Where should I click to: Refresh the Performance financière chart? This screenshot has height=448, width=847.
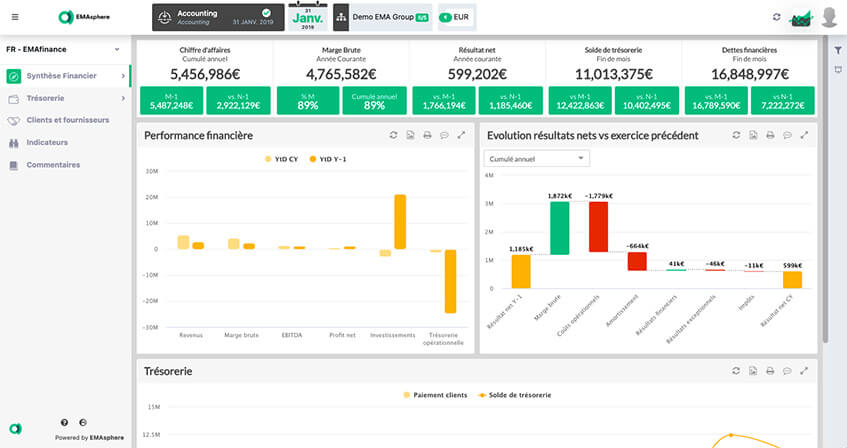393,135
